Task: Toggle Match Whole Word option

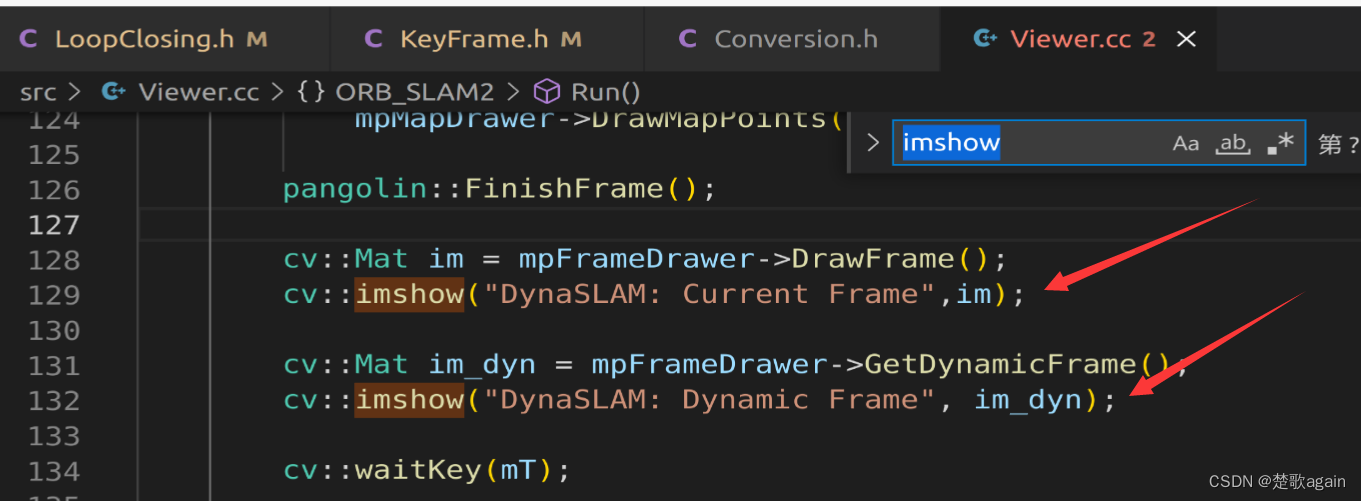Action: tap(1232, 144)
